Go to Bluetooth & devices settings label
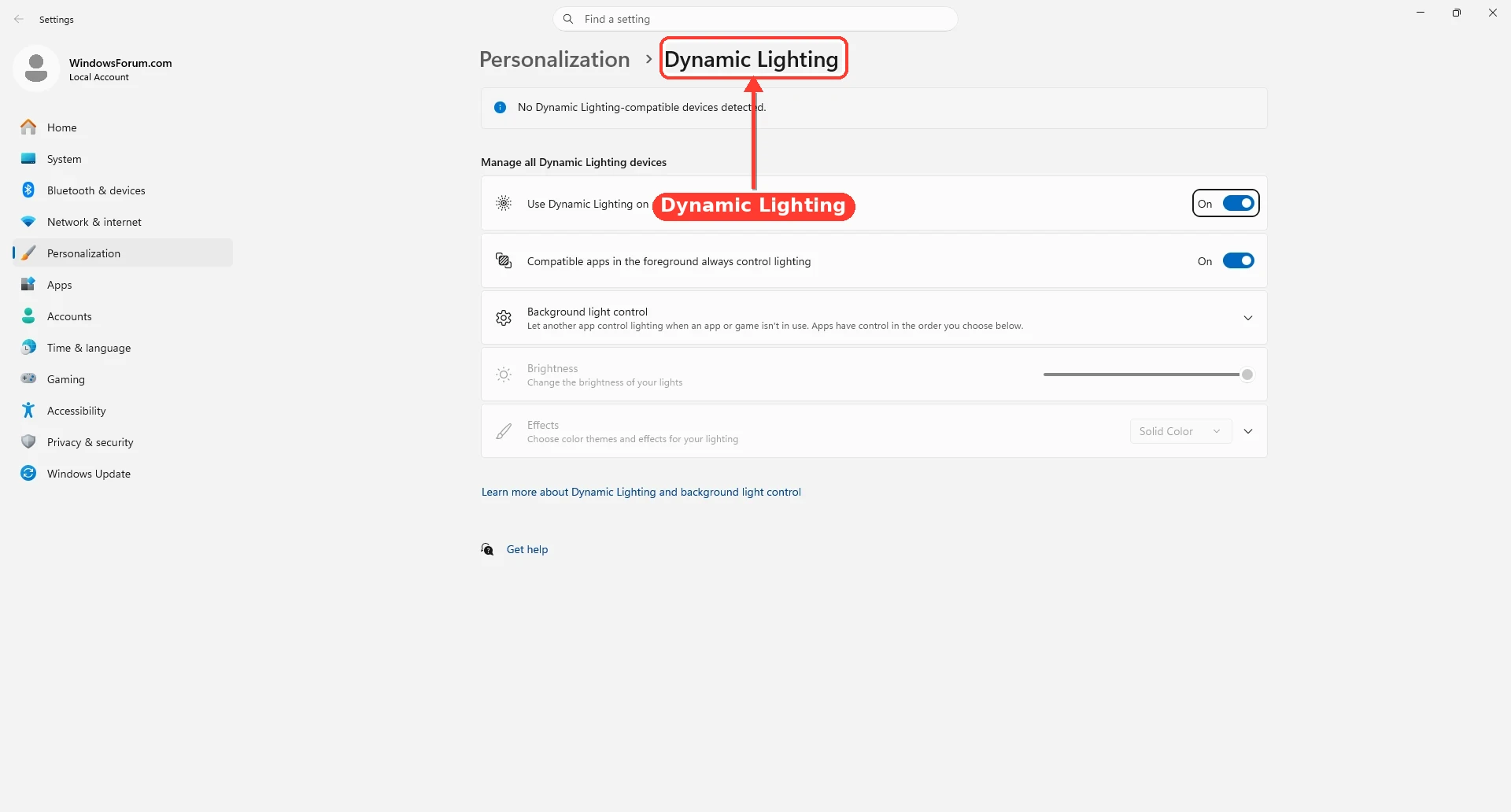This screenshot has width=1511, height=812. (96, 190)
